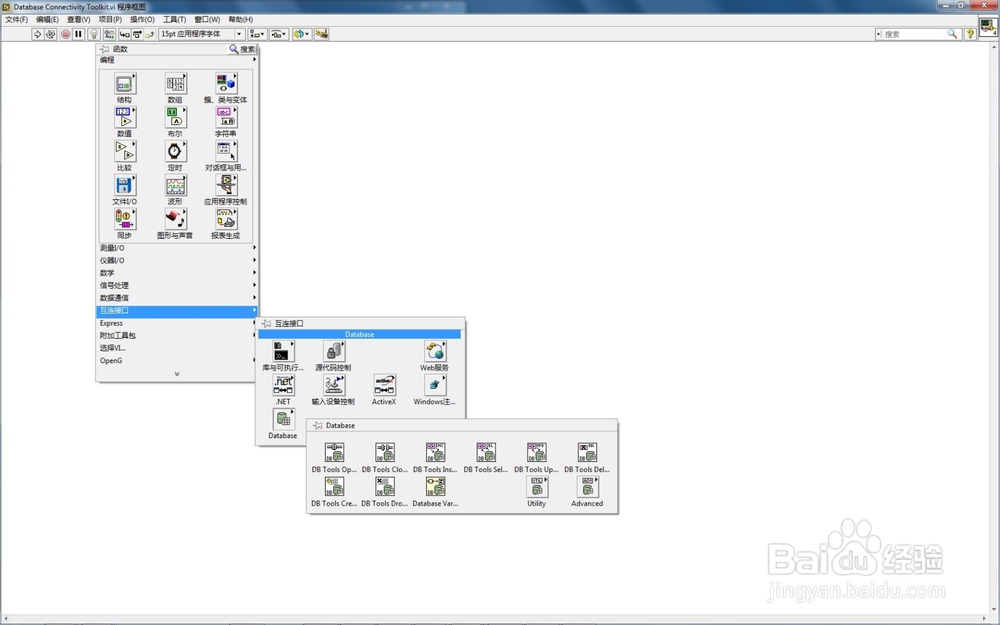
Task: Click the Run Continuously toolbar button
Action: pos(51,34)
